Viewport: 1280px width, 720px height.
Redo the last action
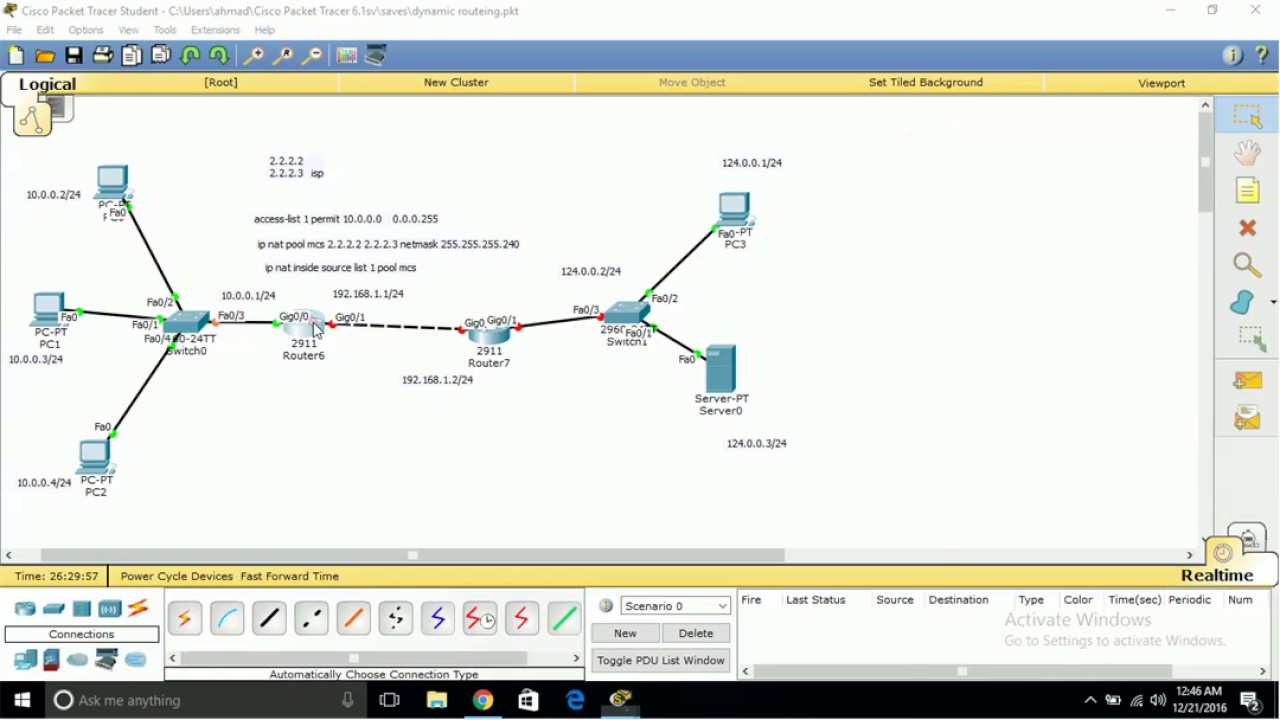click(x=219, y=56)
